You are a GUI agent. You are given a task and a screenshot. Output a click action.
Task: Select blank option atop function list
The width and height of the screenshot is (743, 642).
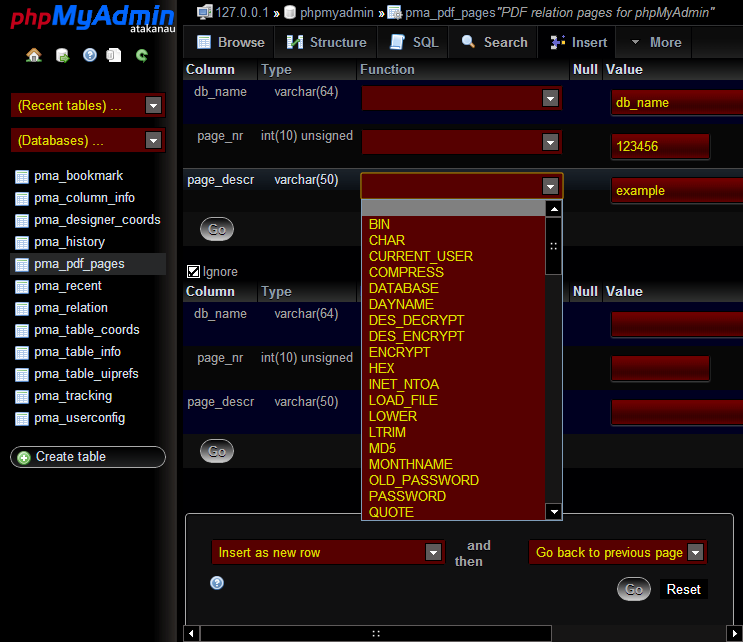[x=453, y=208]
